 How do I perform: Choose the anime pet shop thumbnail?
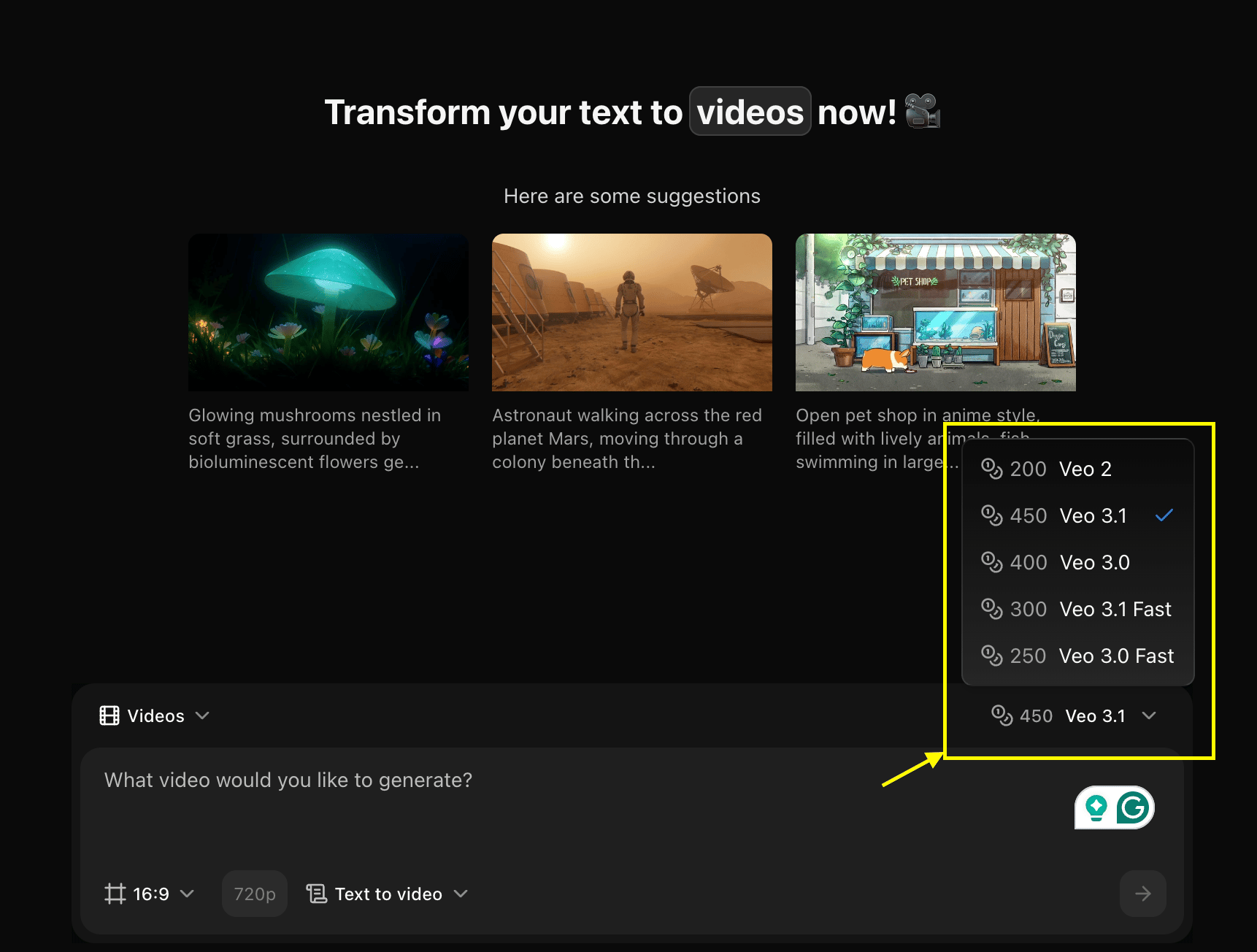(x=936, y=312)
